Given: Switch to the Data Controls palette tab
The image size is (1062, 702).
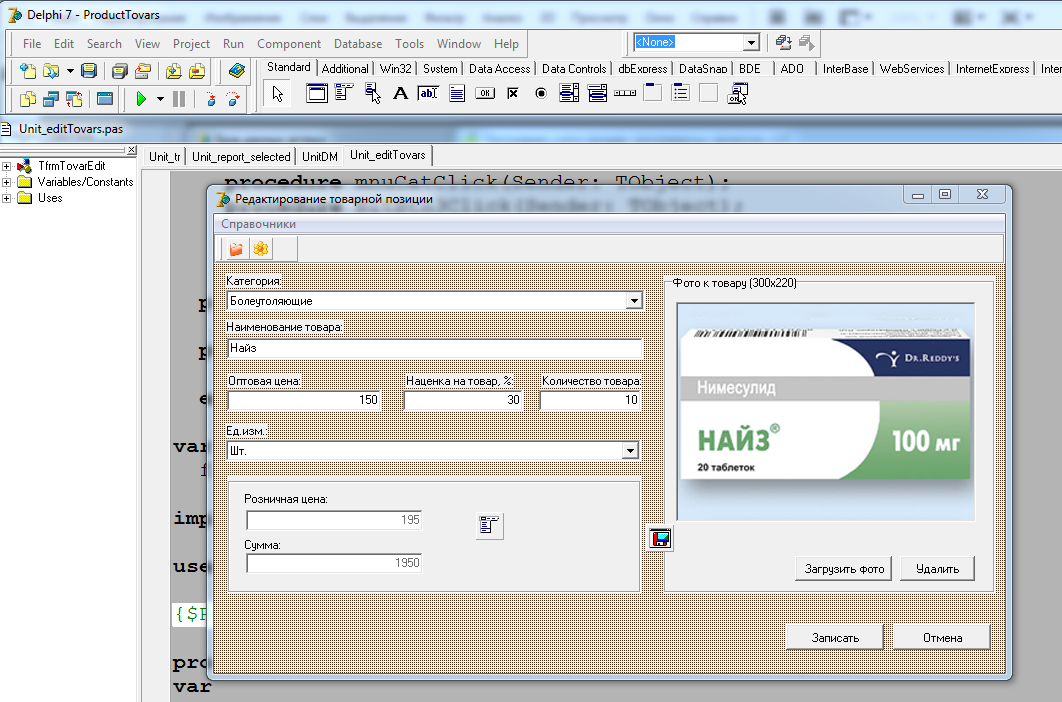Looking at the screenshot, I should coord(573,69).
